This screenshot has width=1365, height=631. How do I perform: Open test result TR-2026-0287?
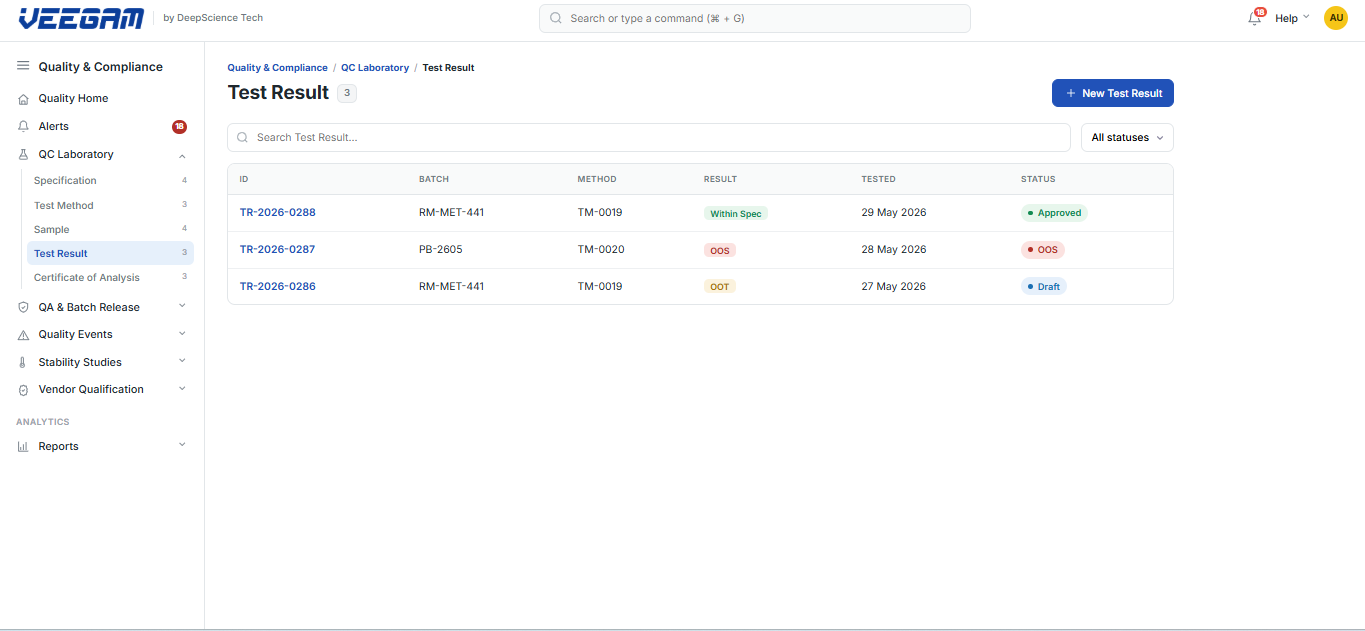(x=278, y=250)
